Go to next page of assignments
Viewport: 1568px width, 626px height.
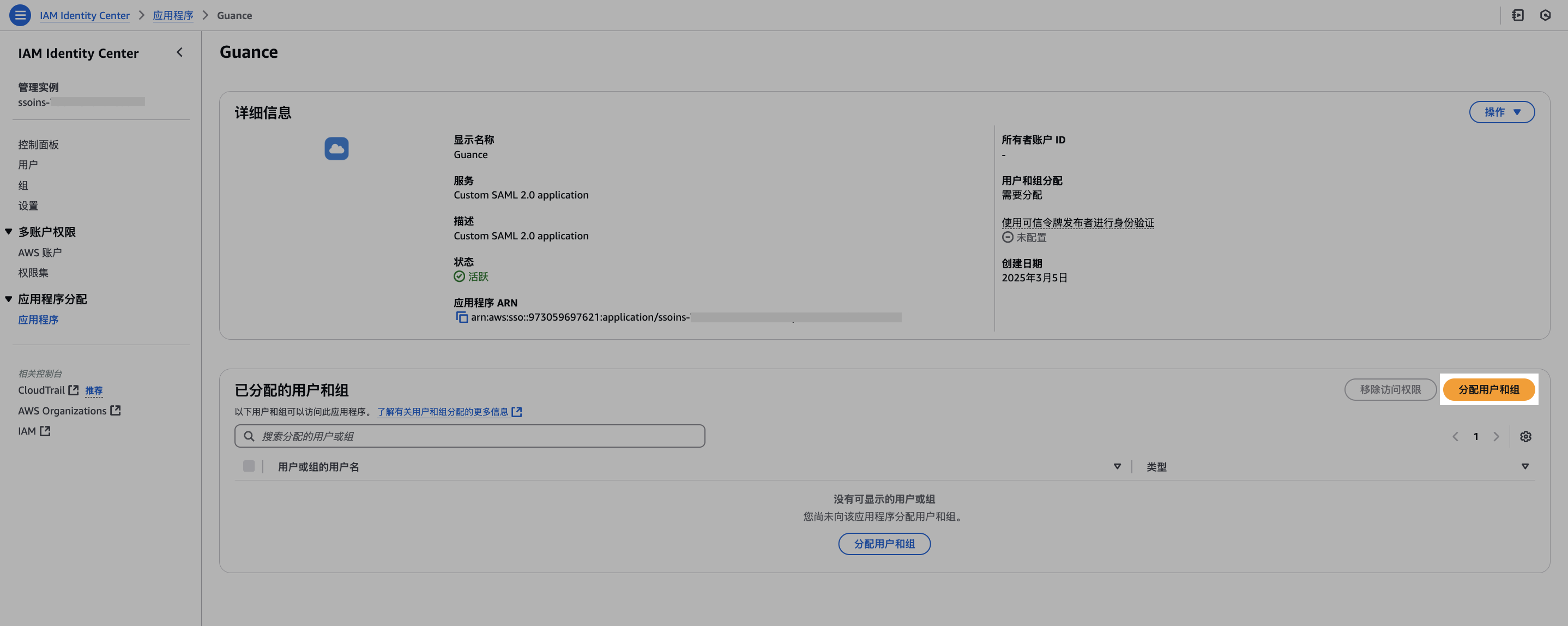coord(1496,437)
